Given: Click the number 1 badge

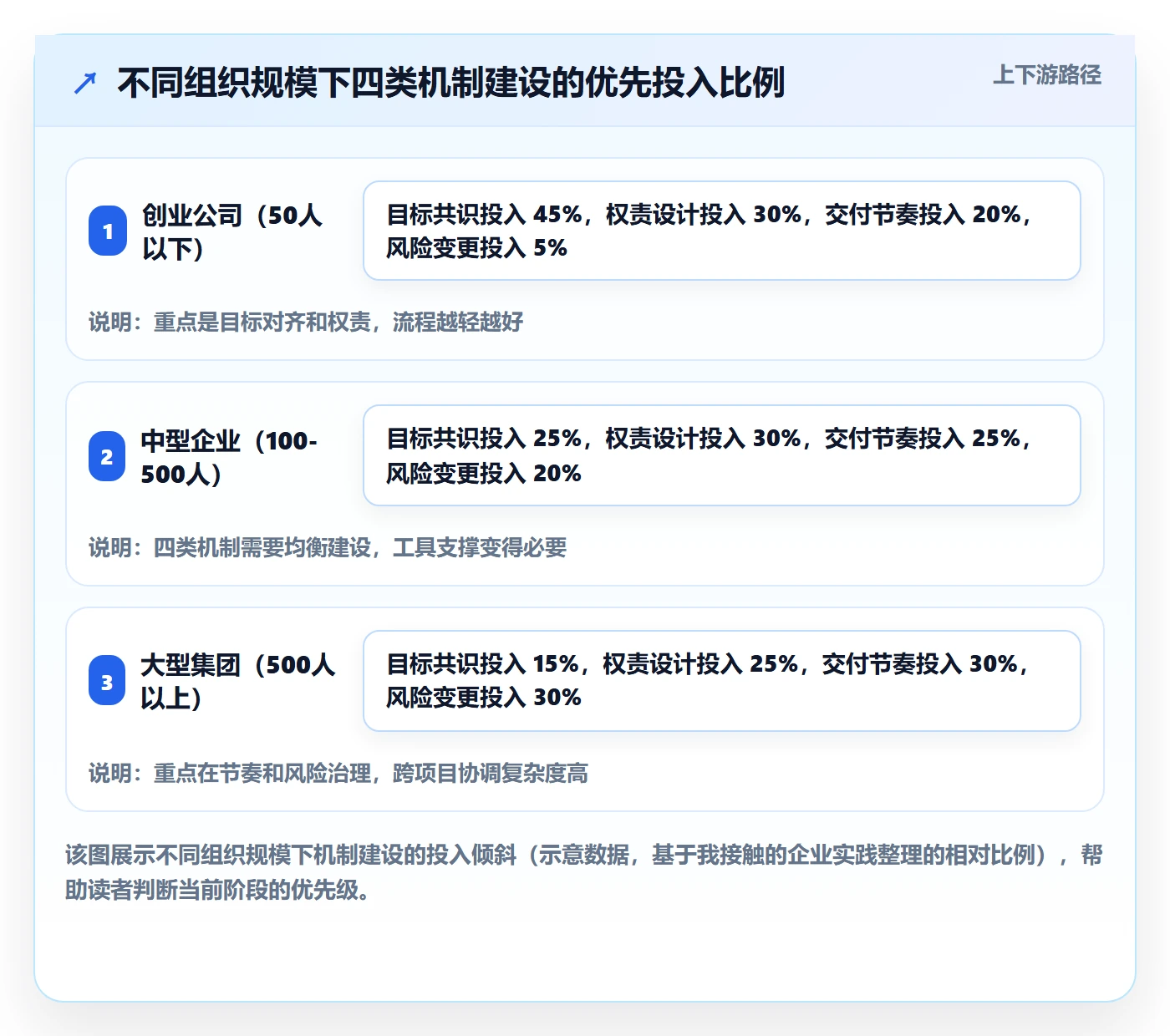Looking at the screenshot, I should [x=108, y=231].
